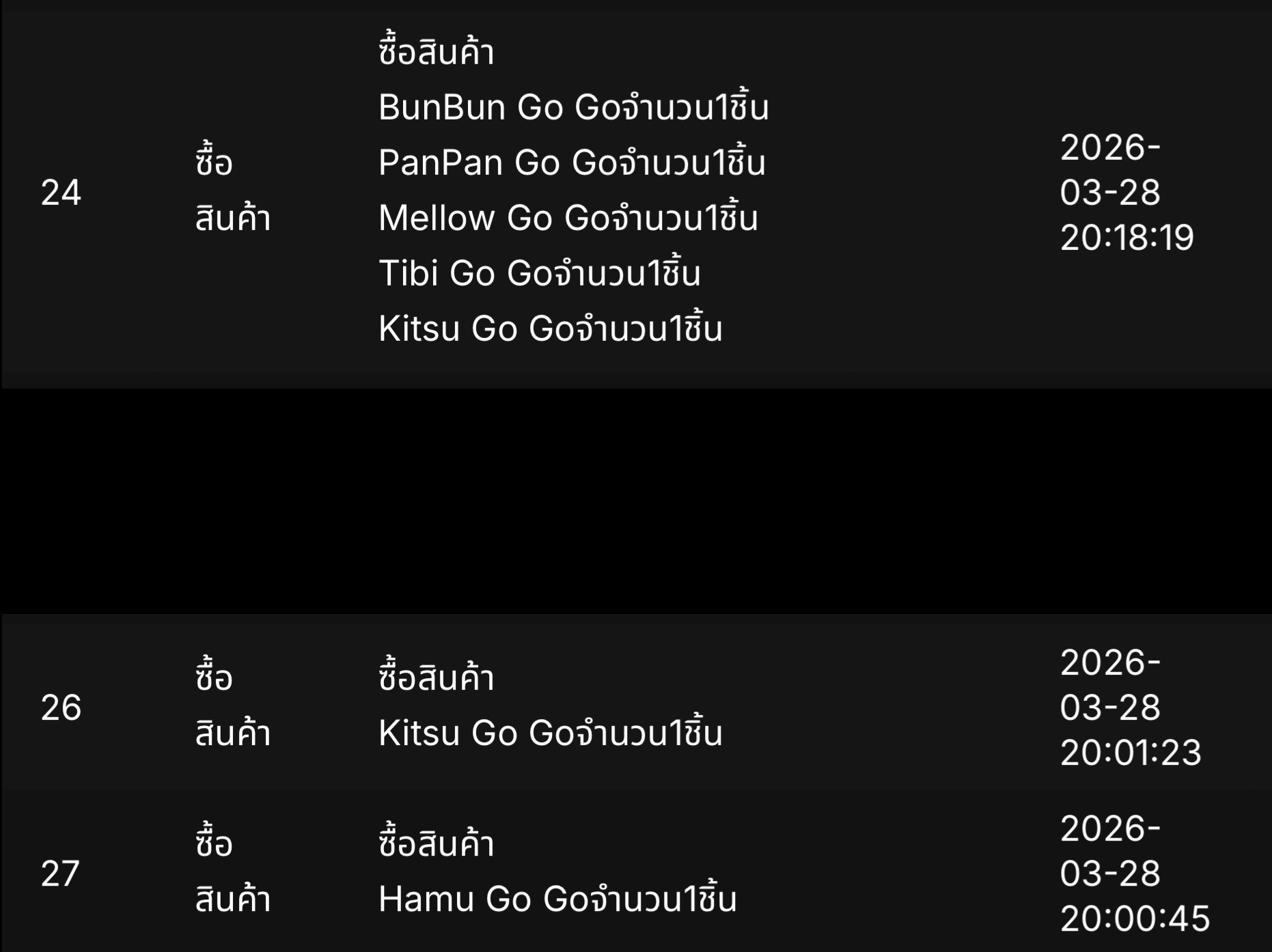Viewport: 1272px width, 952px height.
Task: Click ซื้อสินค้า detail heading in row 27
Action: [436, 842]
